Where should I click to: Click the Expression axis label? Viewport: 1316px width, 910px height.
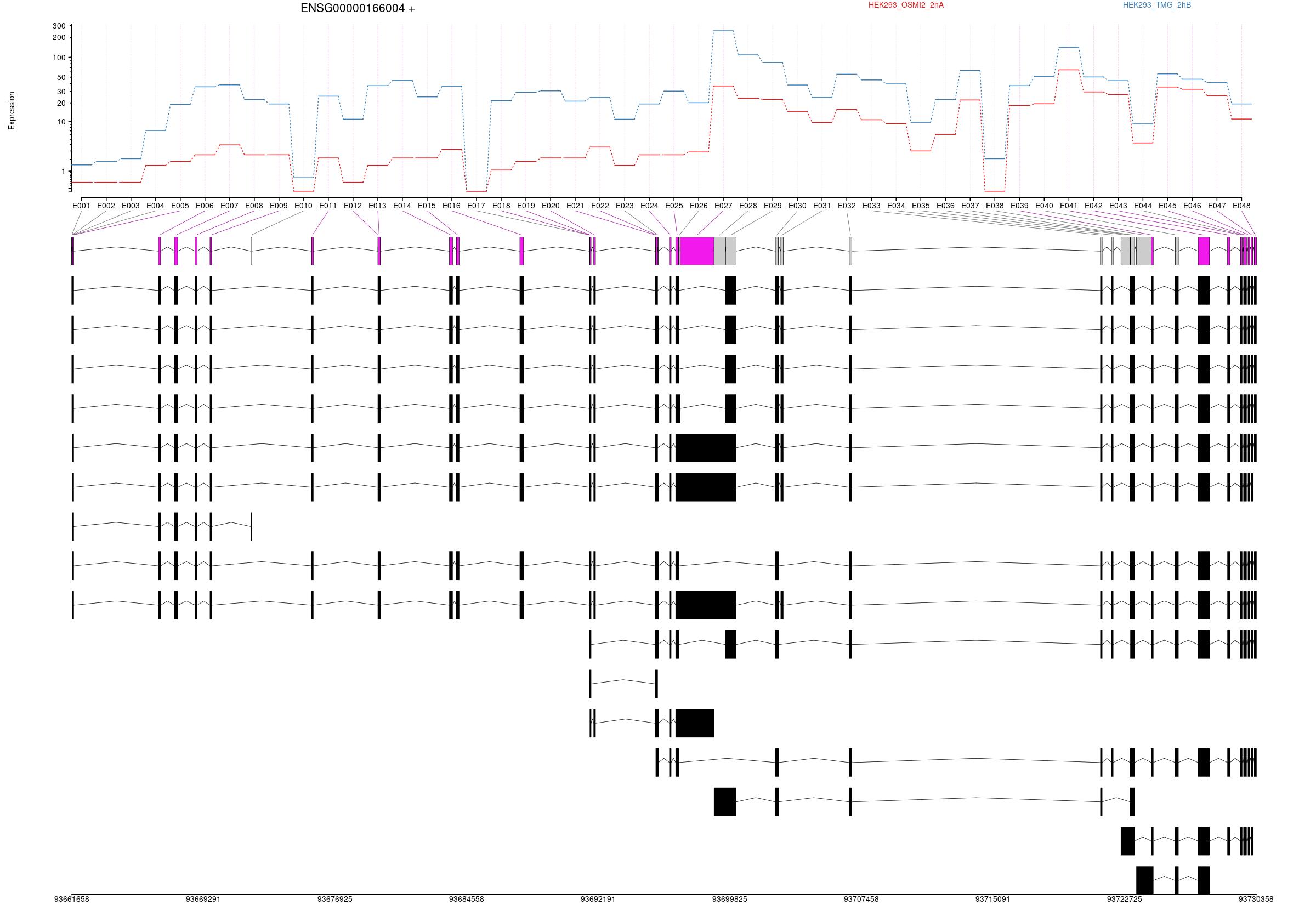point(12,111)
